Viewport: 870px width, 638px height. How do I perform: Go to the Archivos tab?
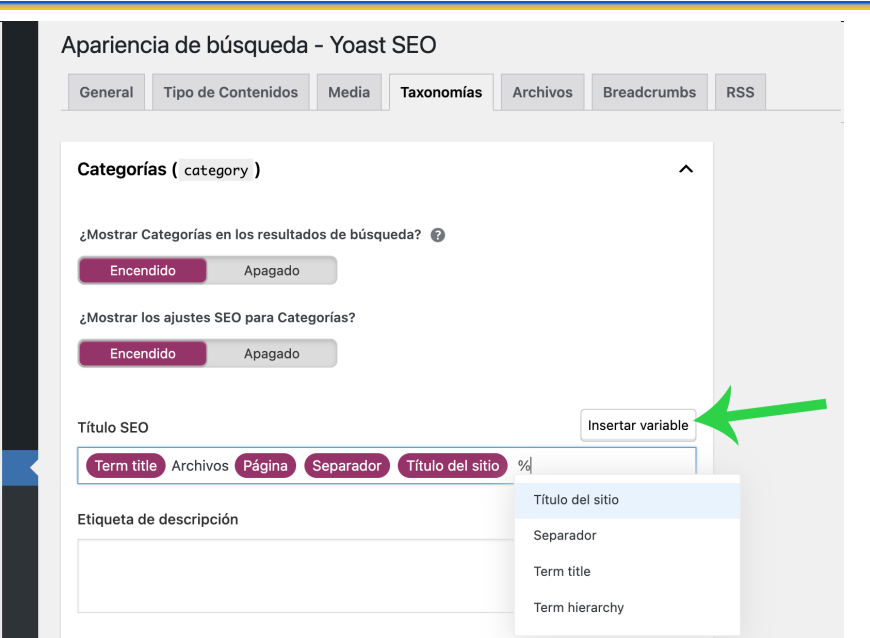[x=543, y=92]
